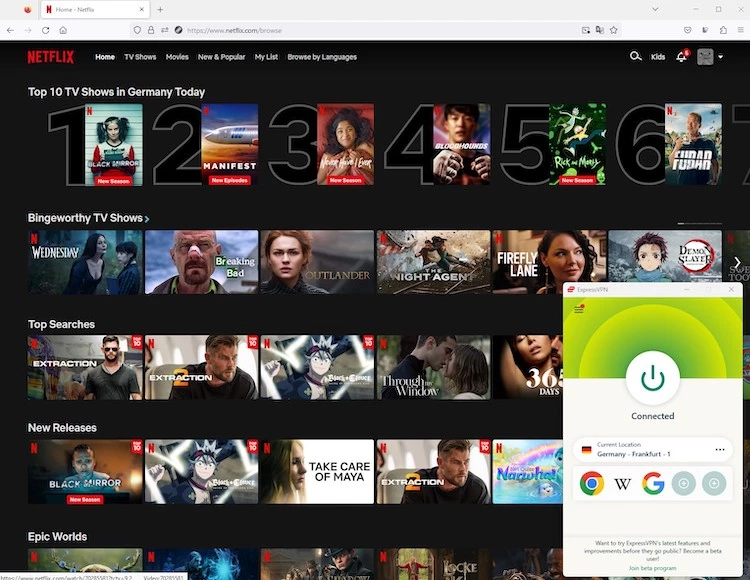The height and width of the screenshot is (580, 750).
Task: Click Bingeworthy TV Shows row title
Action: [85, 218]
